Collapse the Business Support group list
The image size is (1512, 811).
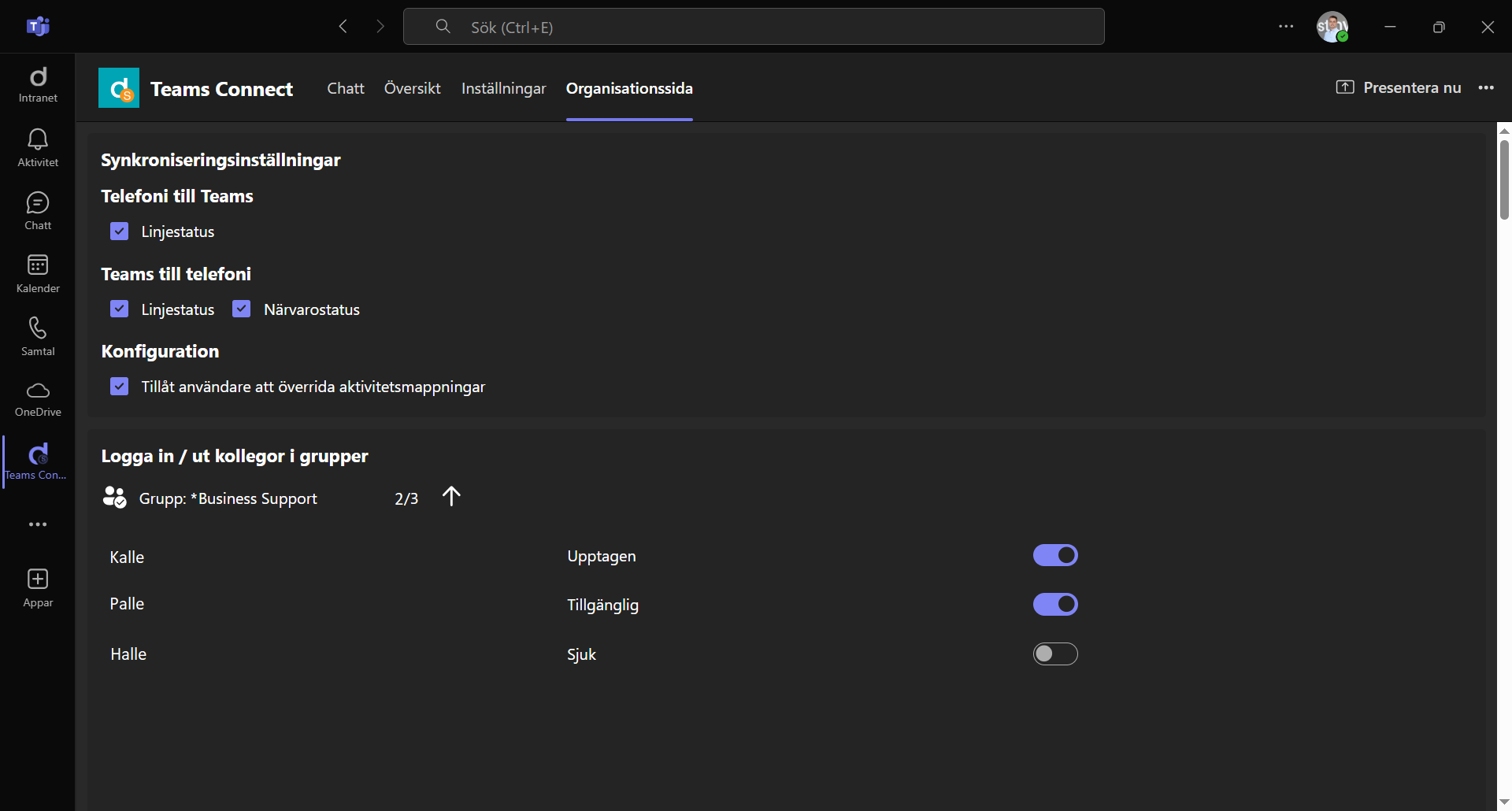451,497
